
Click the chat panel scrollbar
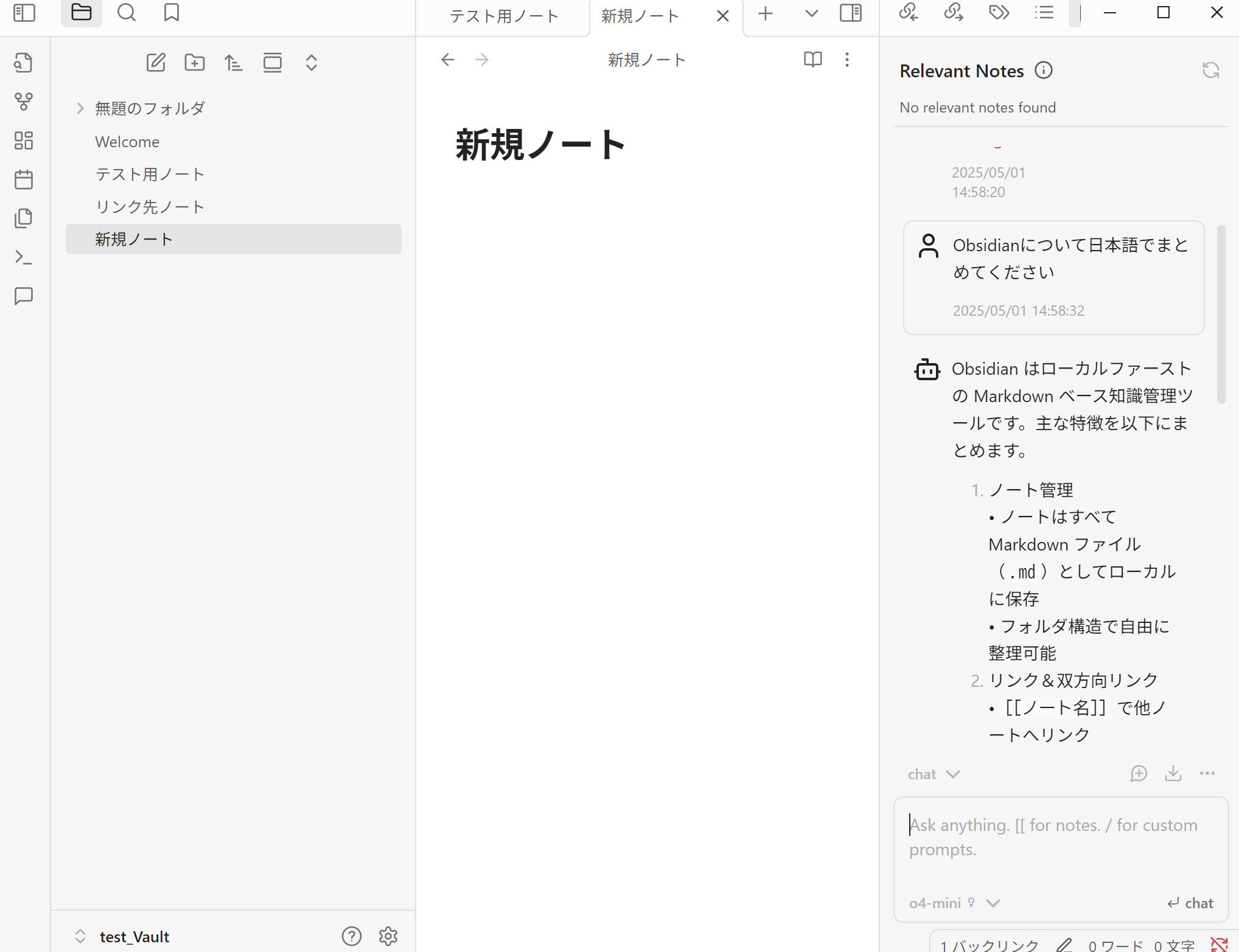point(1221,314)
